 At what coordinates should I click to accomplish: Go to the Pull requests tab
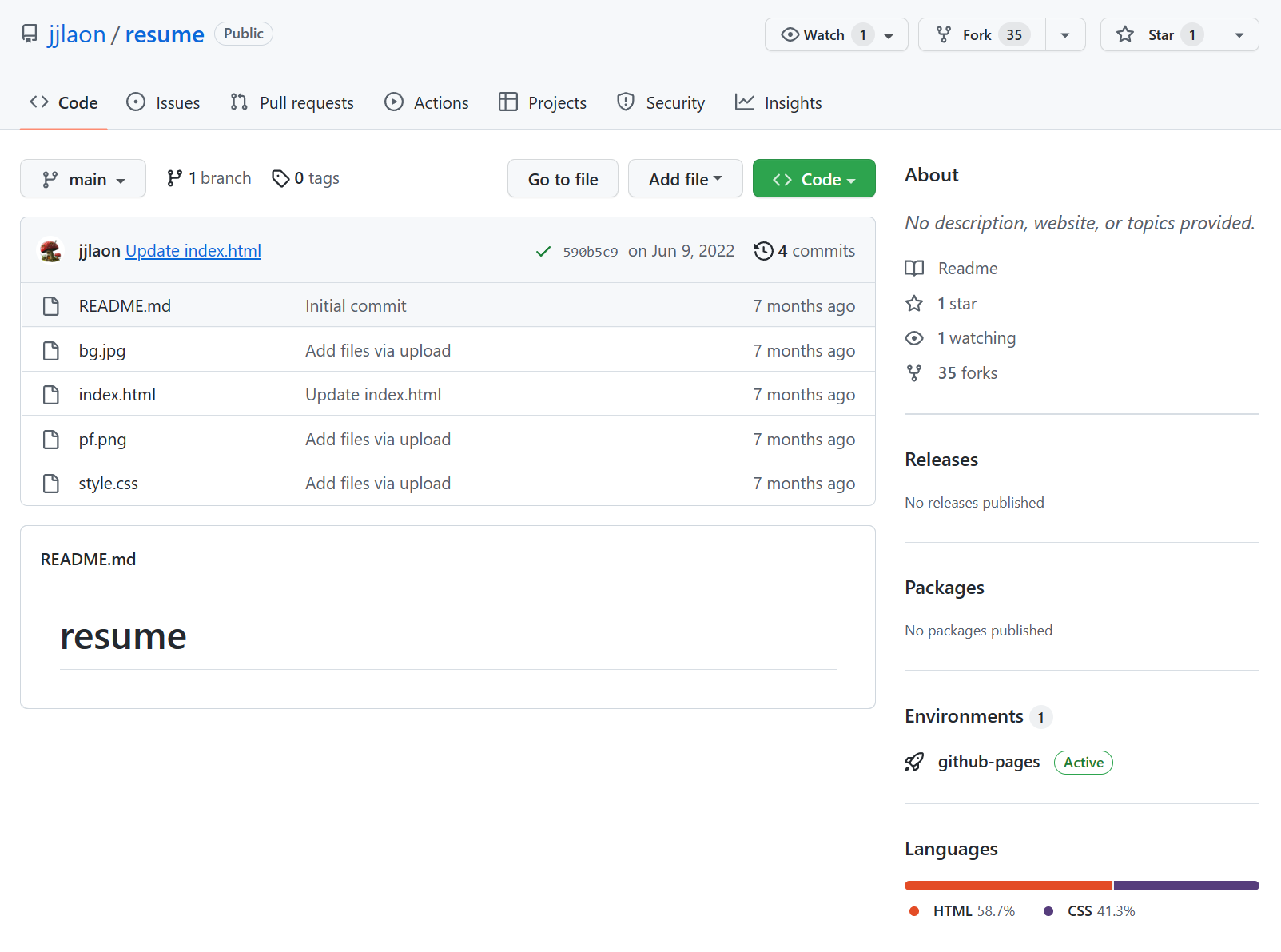(292, 102)
